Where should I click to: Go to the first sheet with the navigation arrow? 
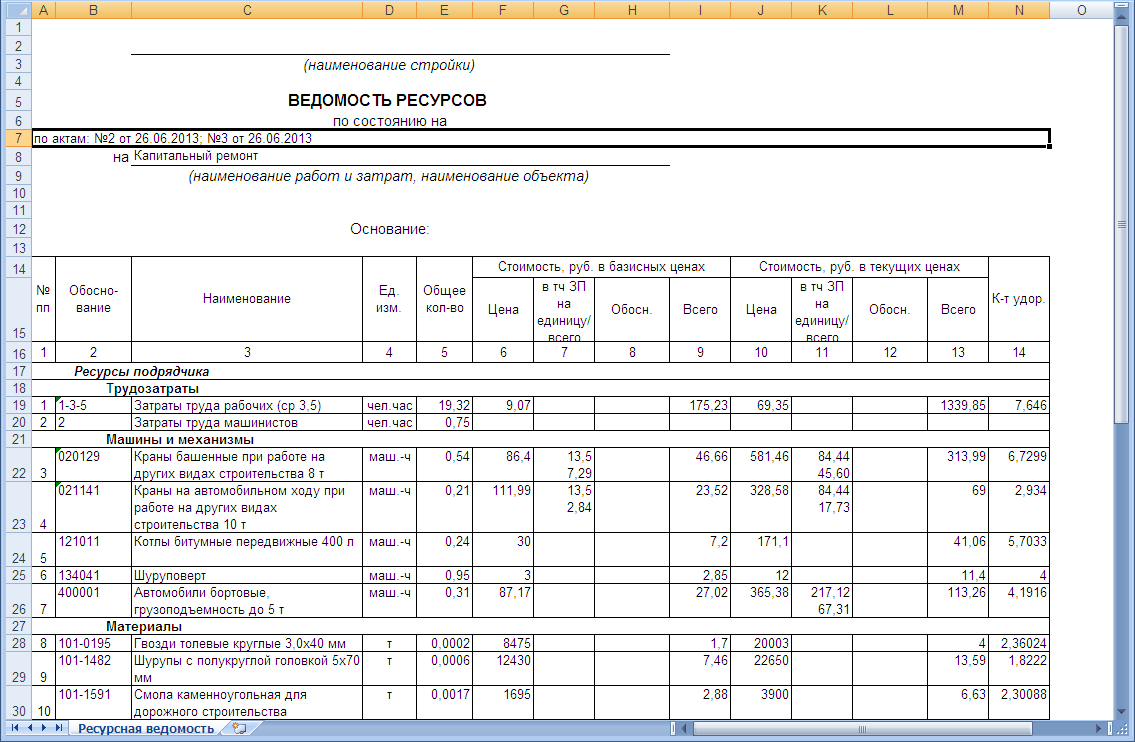pos(14,728)
